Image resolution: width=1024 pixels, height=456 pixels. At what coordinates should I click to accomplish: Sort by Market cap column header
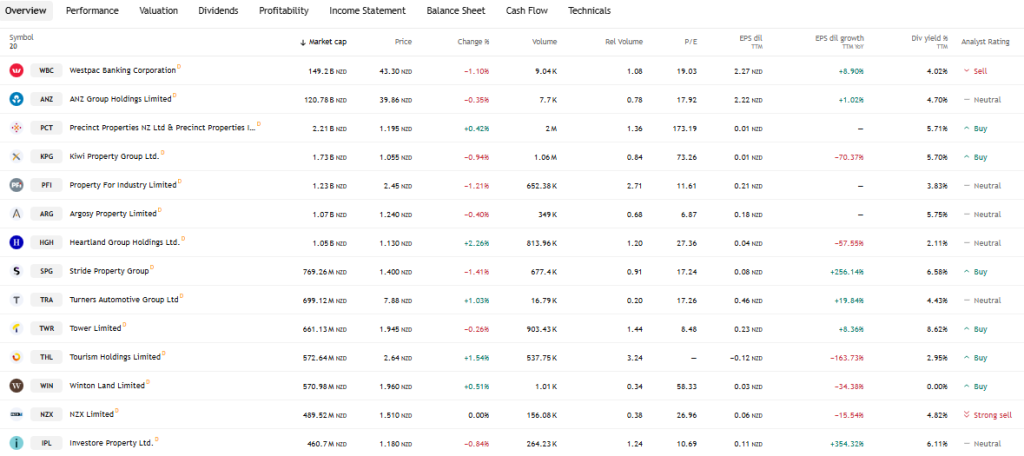pyautogui.click(x=323, y=42)
